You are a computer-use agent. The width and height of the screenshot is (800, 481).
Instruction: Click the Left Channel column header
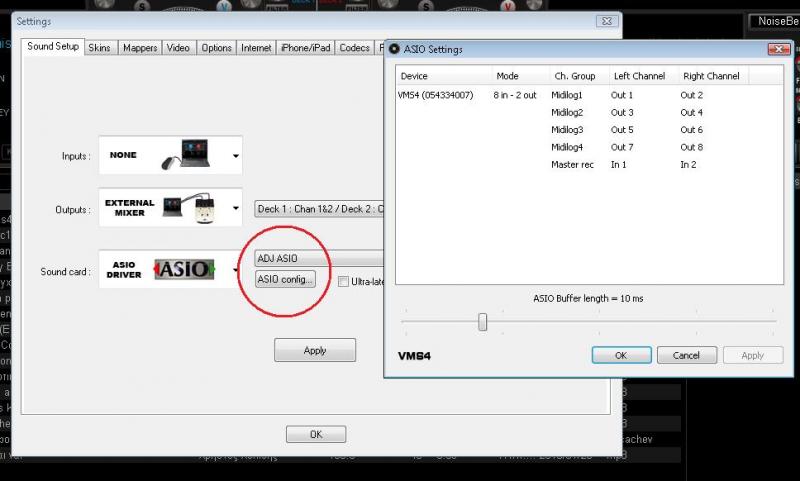[x=644, y=76]
